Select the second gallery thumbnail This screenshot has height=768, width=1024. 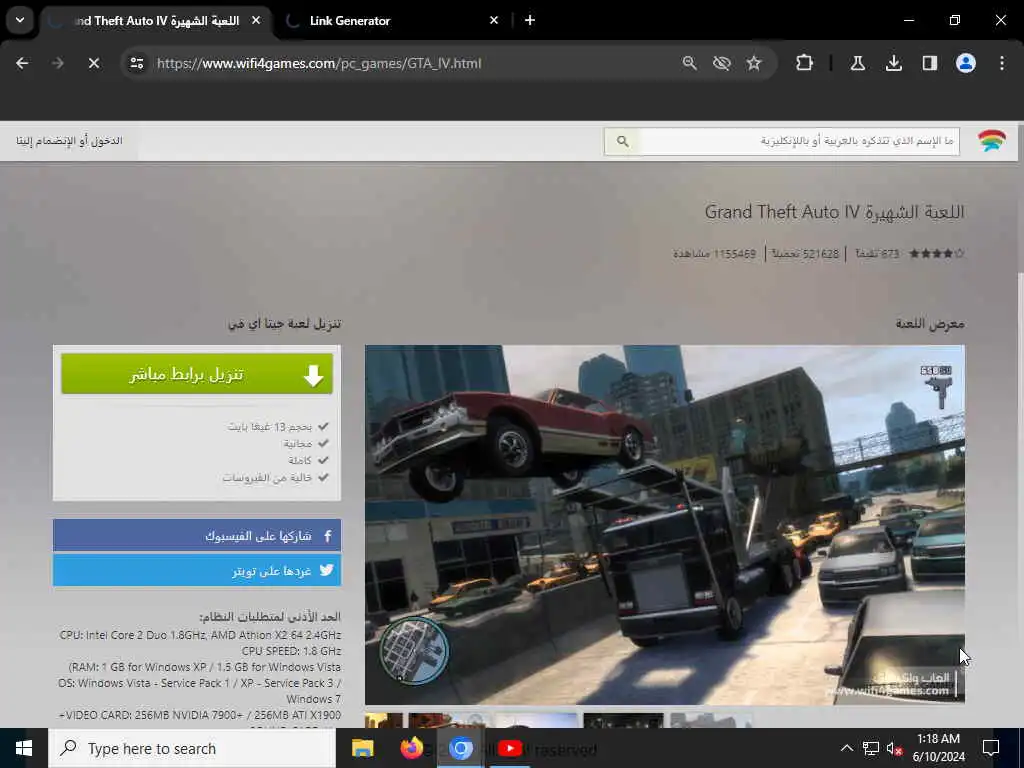tap(449, 720)
